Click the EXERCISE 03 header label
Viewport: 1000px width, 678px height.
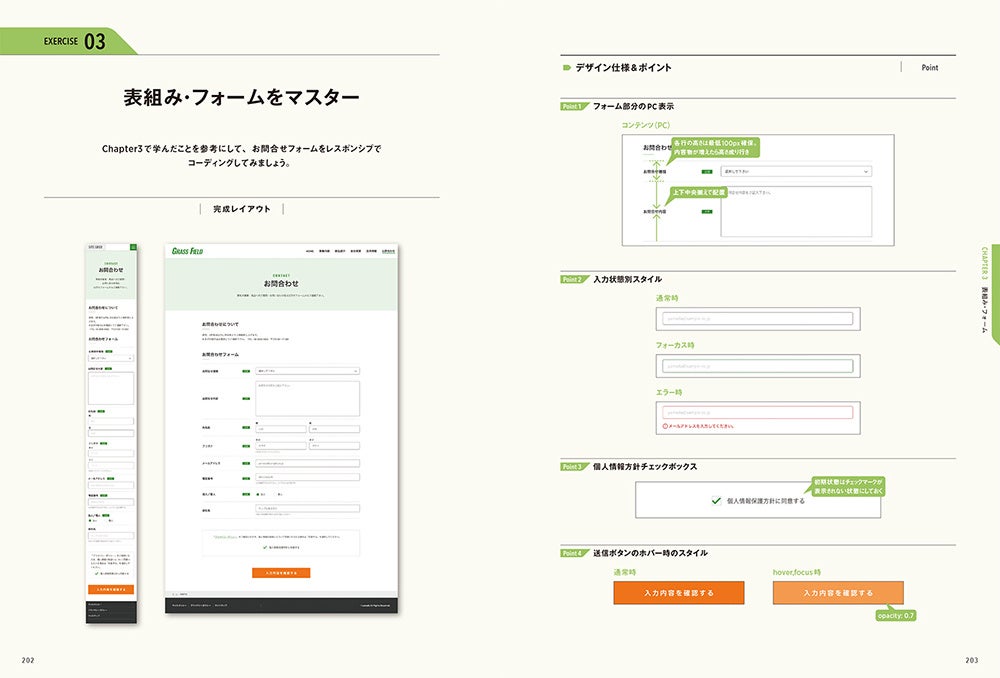click(x=75, y=41)
